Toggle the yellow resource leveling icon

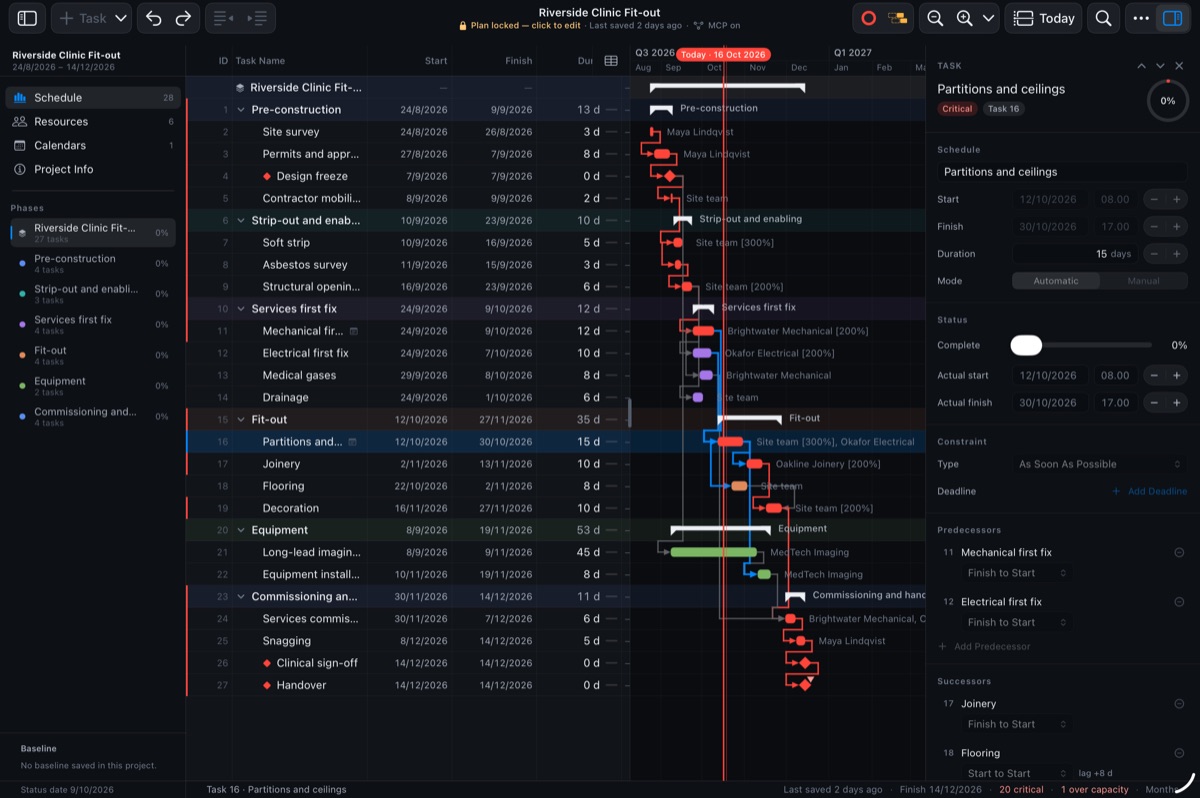898,18
